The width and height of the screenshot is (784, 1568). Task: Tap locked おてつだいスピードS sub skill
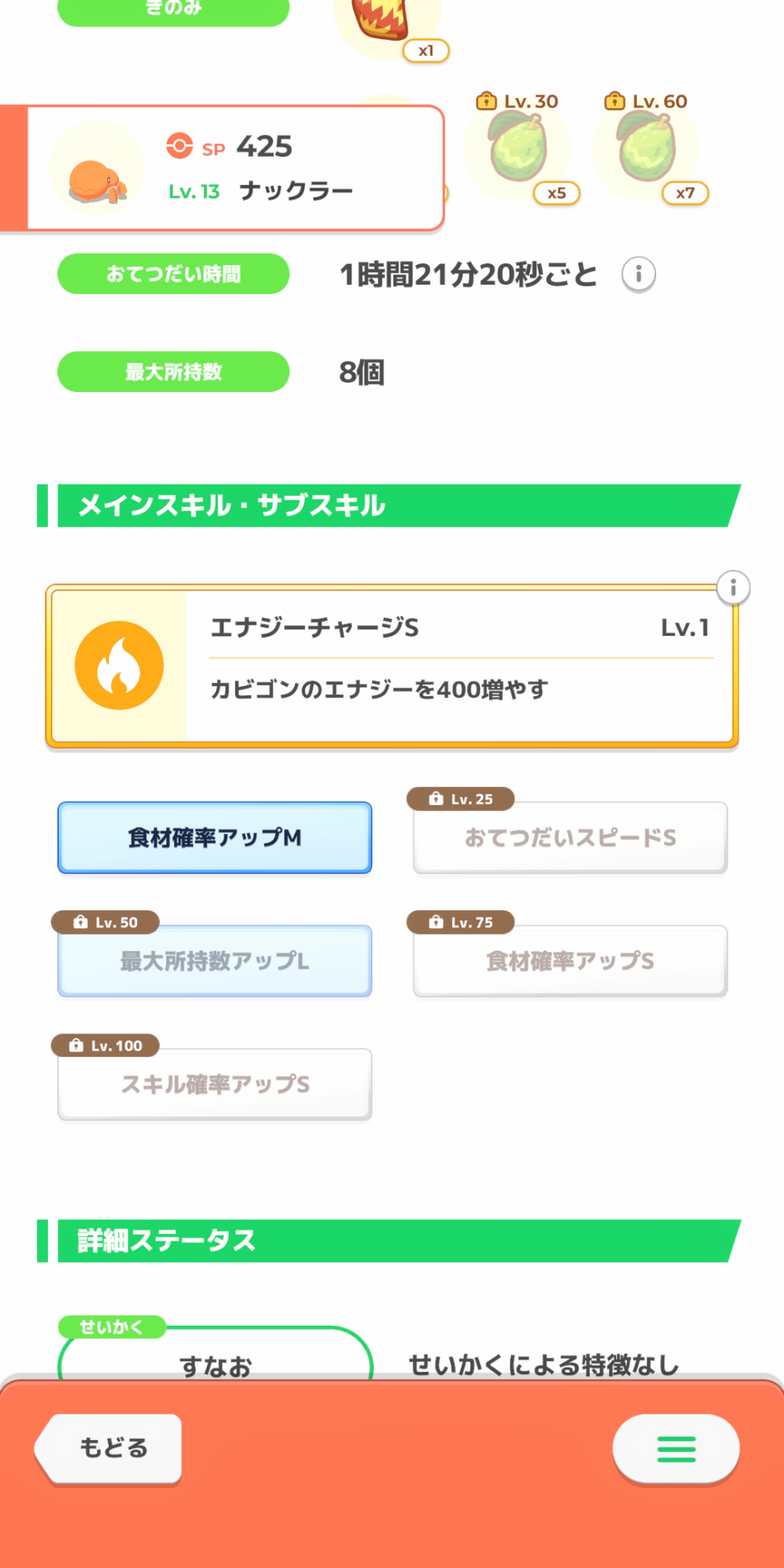570,837
